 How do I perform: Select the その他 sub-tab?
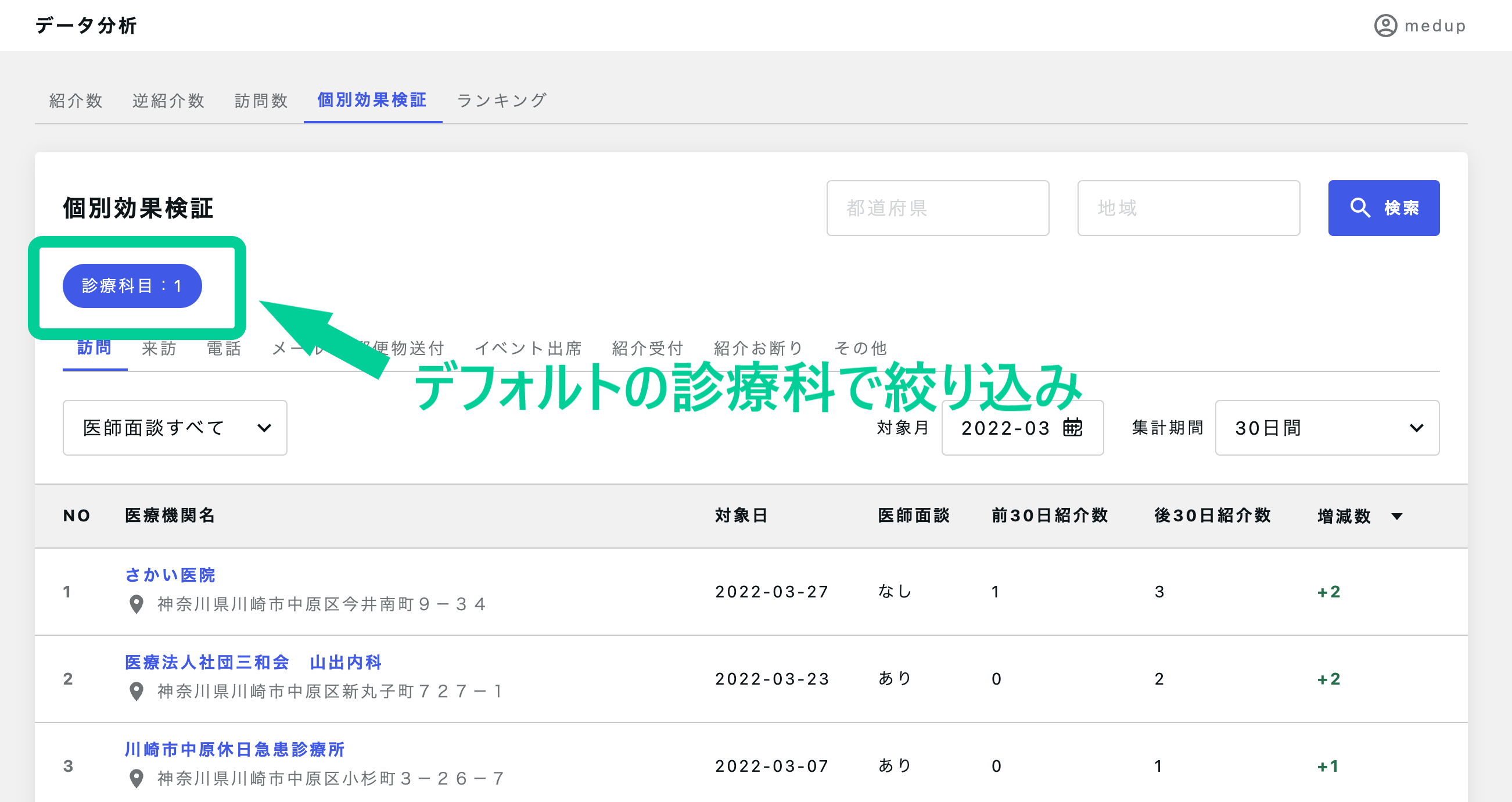point(860,348)
